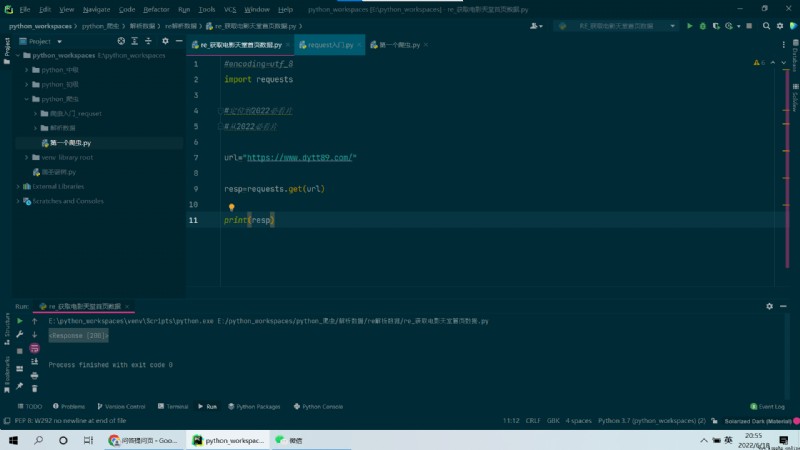Screen dimensions: 800x450
Task: Collapse the python_爬虫 folder
Action: coord(27,99)
